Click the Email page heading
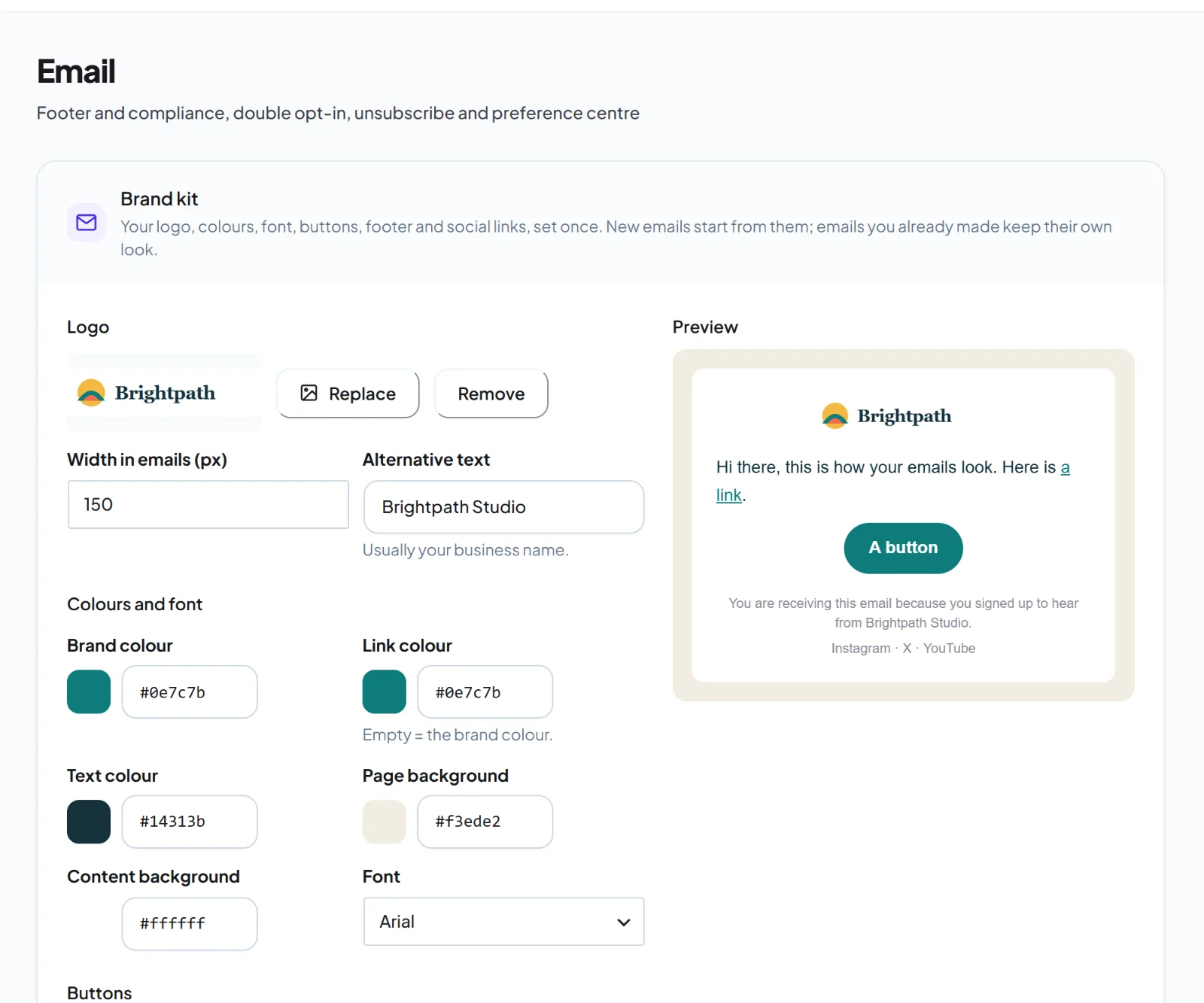1204x1003 pixels. (x=76, y=71)
